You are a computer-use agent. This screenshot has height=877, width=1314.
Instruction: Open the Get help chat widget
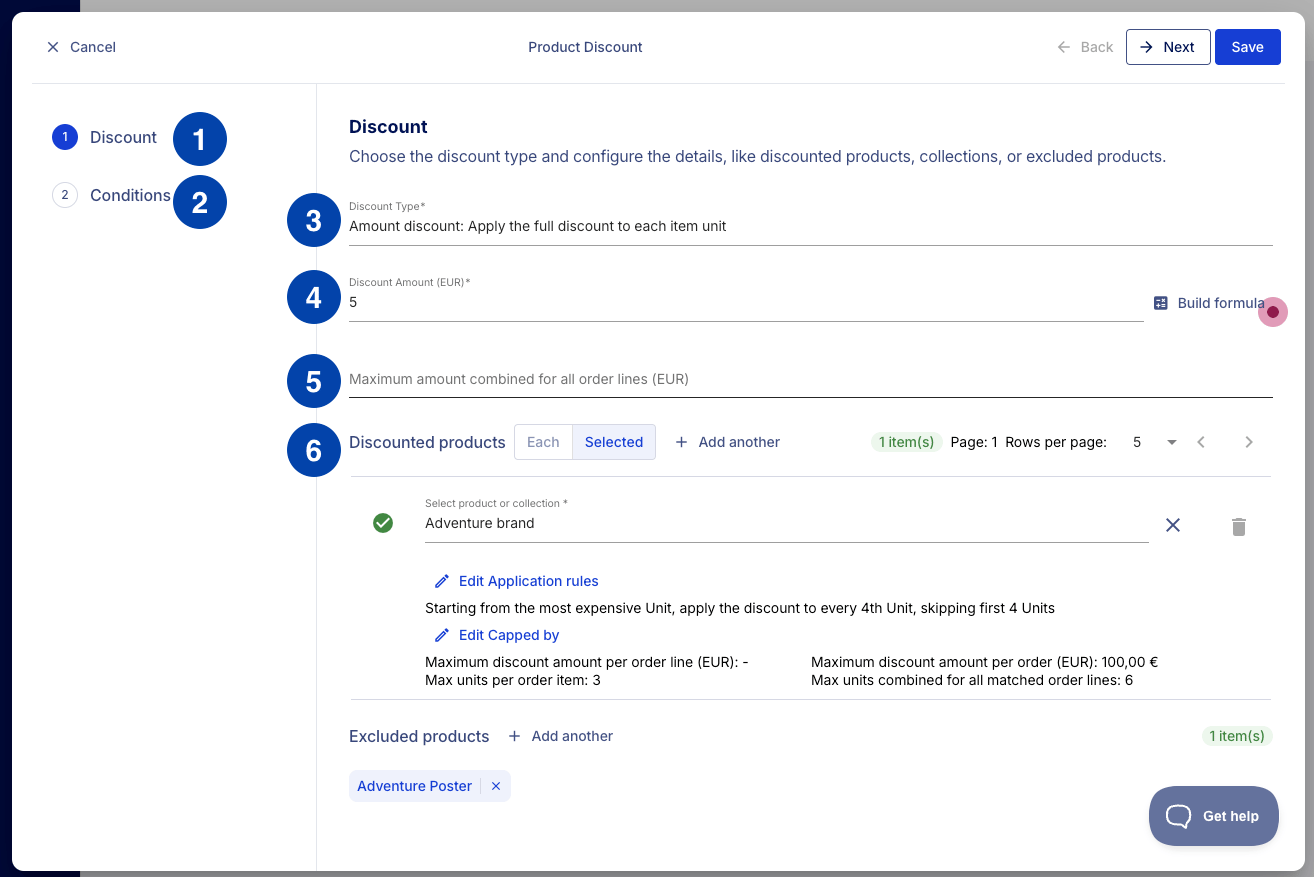click(x=1214, y=816)
